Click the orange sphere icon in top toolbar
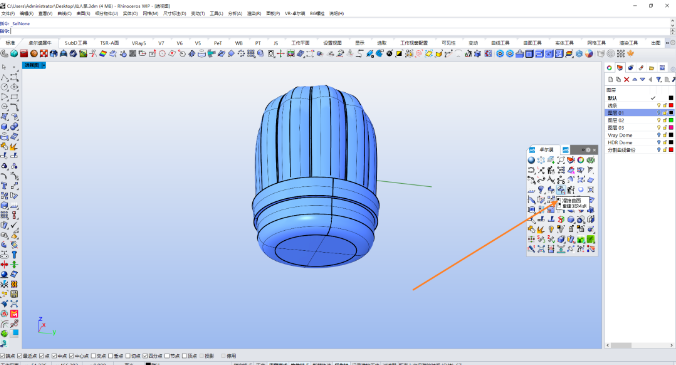The height and width of the screenshot is (365, 676). 34,53
